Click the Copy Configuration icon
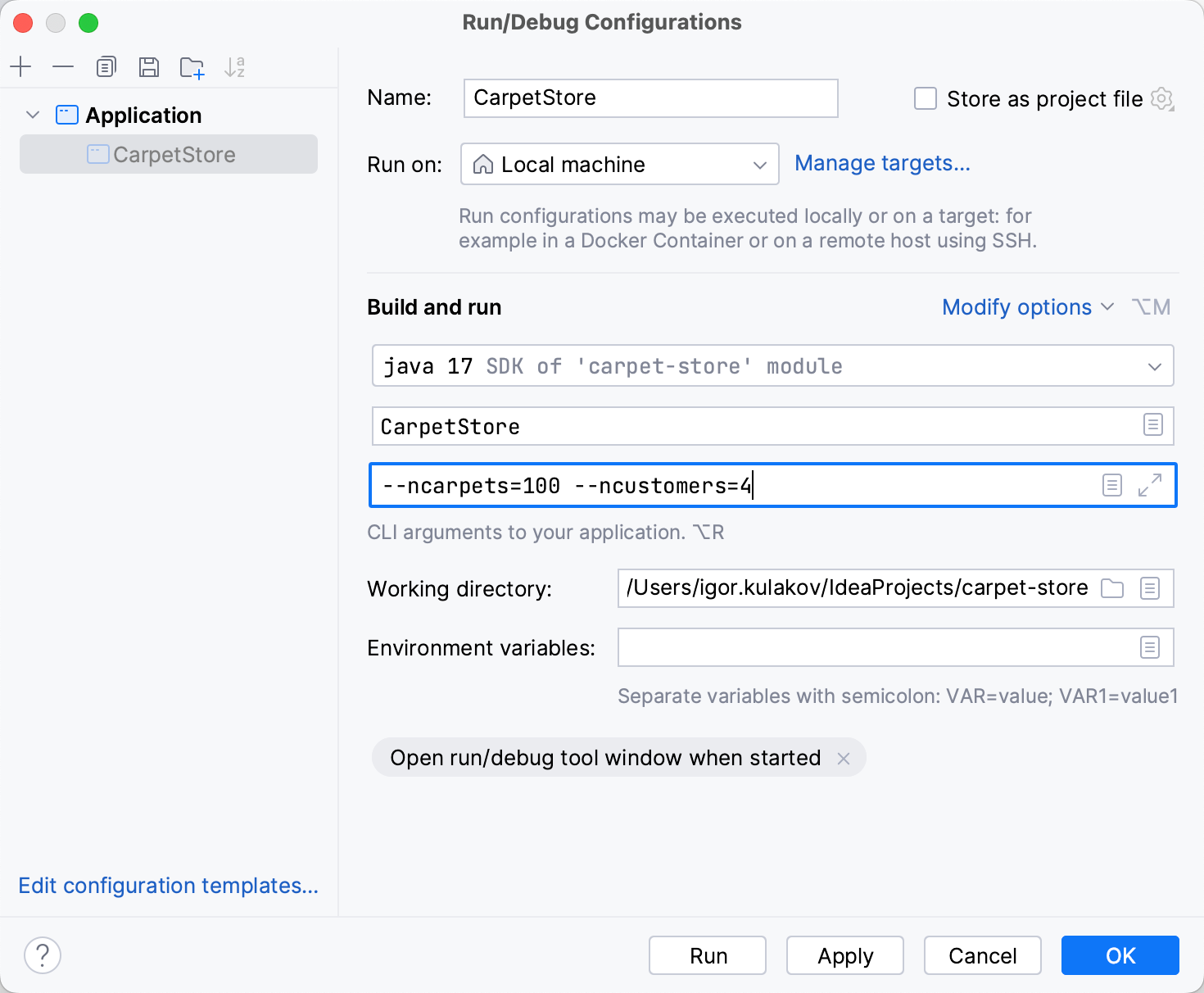The width and height of the screenshot is (1204, 993). [106, 66]
